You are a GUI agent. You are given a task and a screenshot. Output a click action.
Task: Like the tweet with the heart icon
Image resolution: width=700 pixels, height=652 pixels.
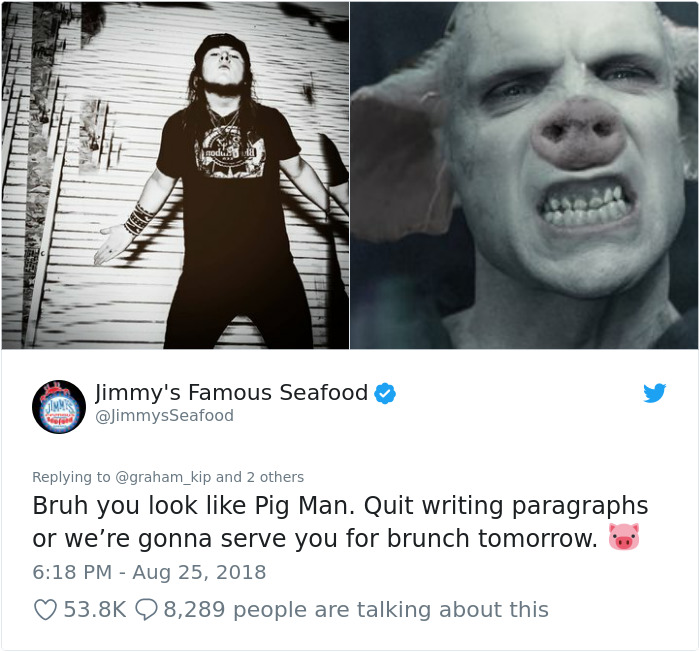click(x=45, y=610)
